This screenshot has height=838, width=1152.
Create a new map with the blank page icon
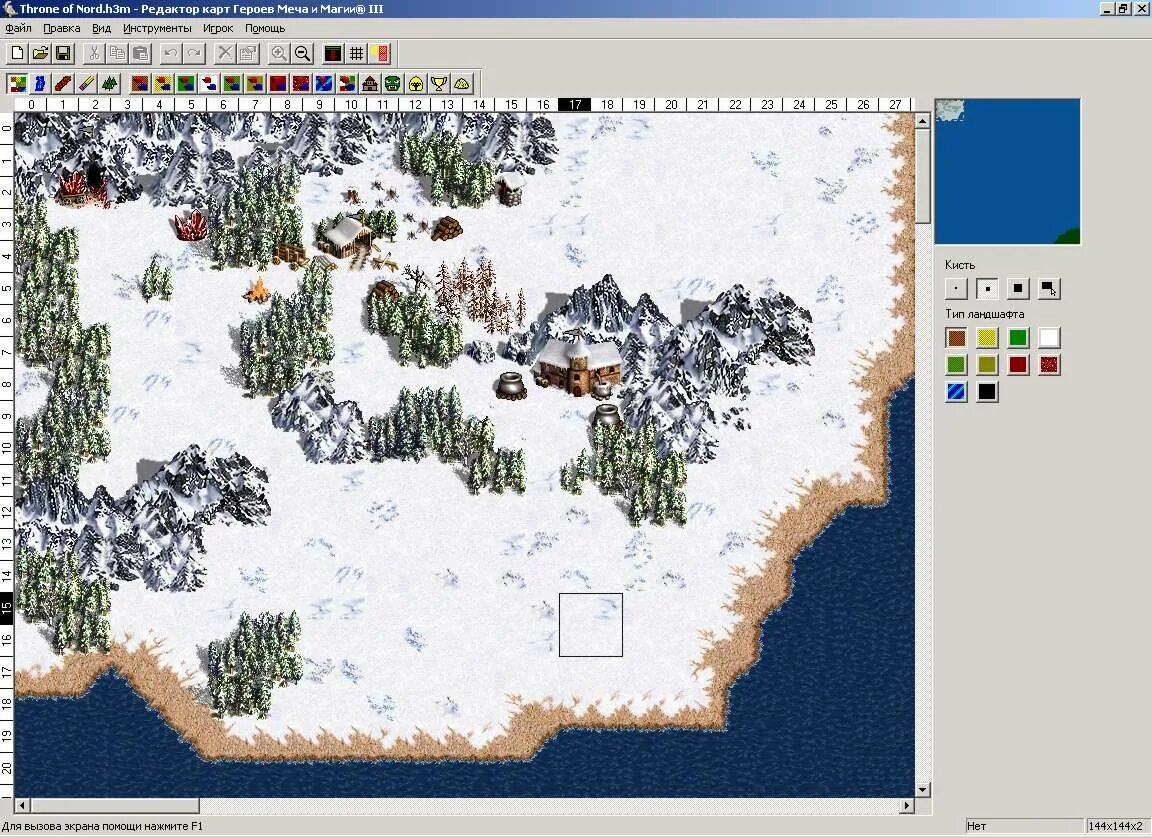tap(18, 54)
